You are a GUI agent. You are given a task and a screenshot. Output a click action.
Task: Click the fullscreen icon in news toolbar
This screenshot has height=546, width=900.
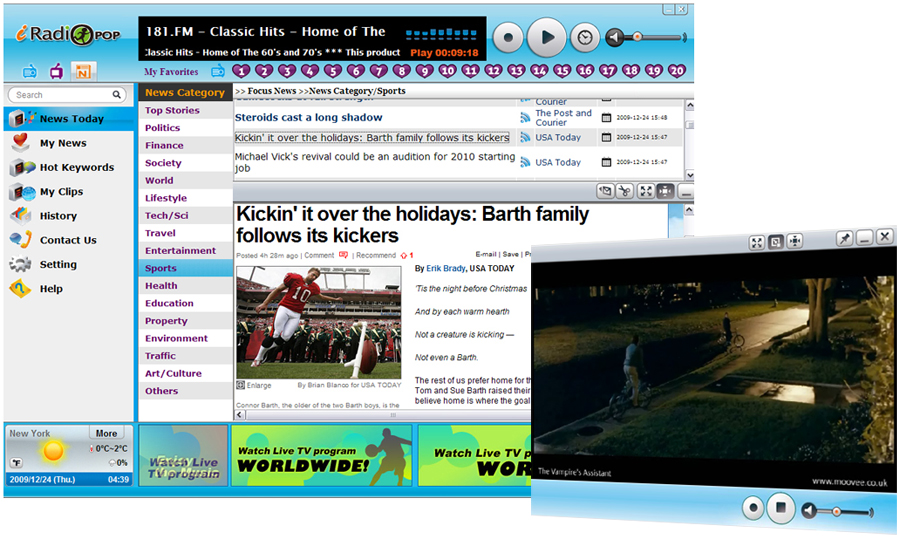(646, 191)
